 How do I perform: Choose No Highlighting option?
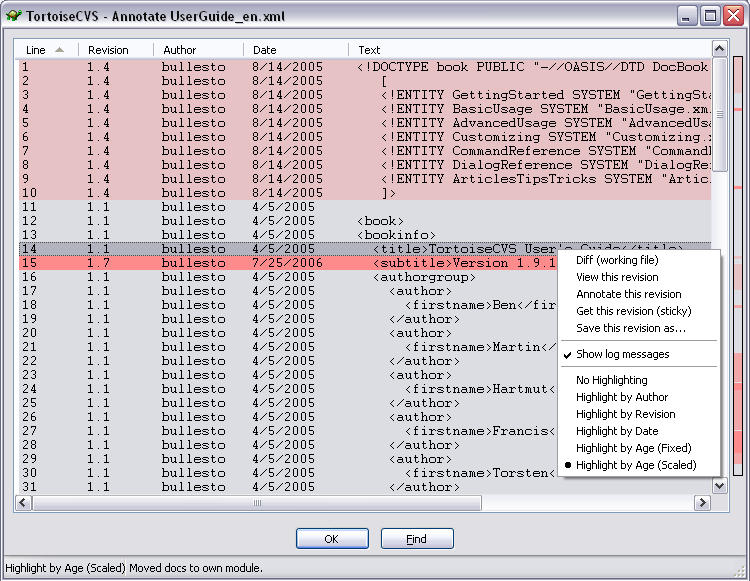coord(639,380)
